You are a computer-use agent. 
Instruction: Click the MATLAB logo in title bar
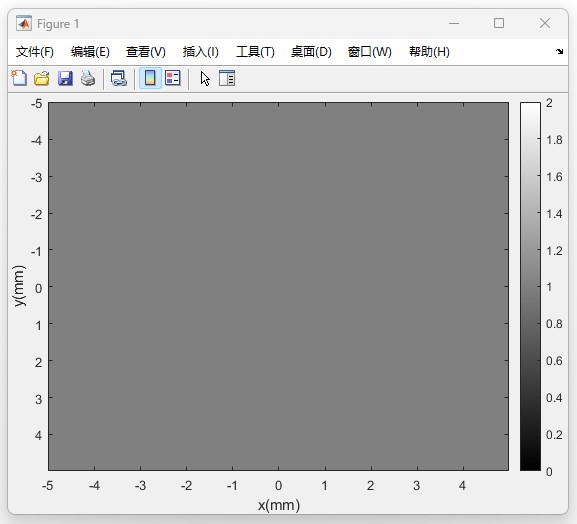pyautogui.click(x=24, y=24)
